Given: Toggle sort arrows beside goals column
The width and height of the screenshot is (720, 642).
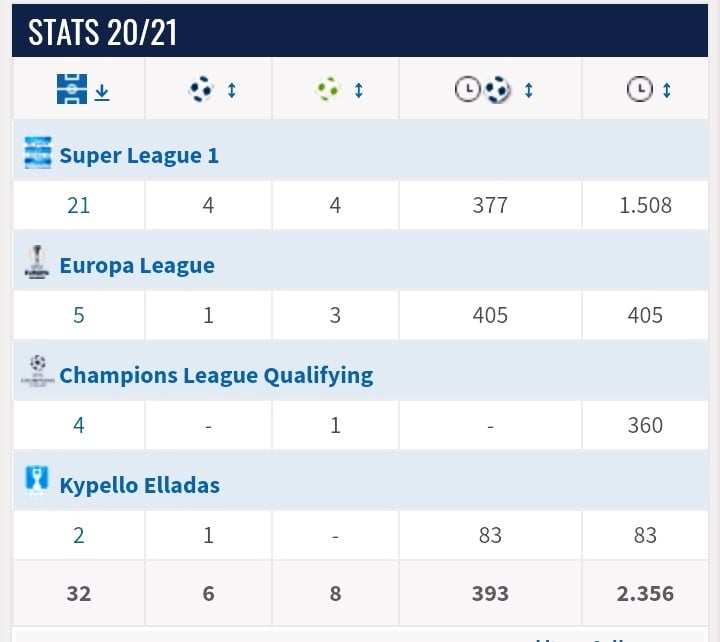Looking at the screenshot, I should point(232,90).
